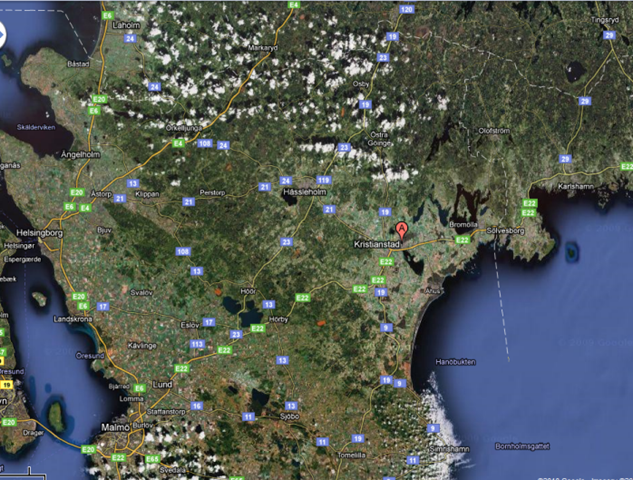
Task: Click the blue route 119 shield
Action: (324, 180)
